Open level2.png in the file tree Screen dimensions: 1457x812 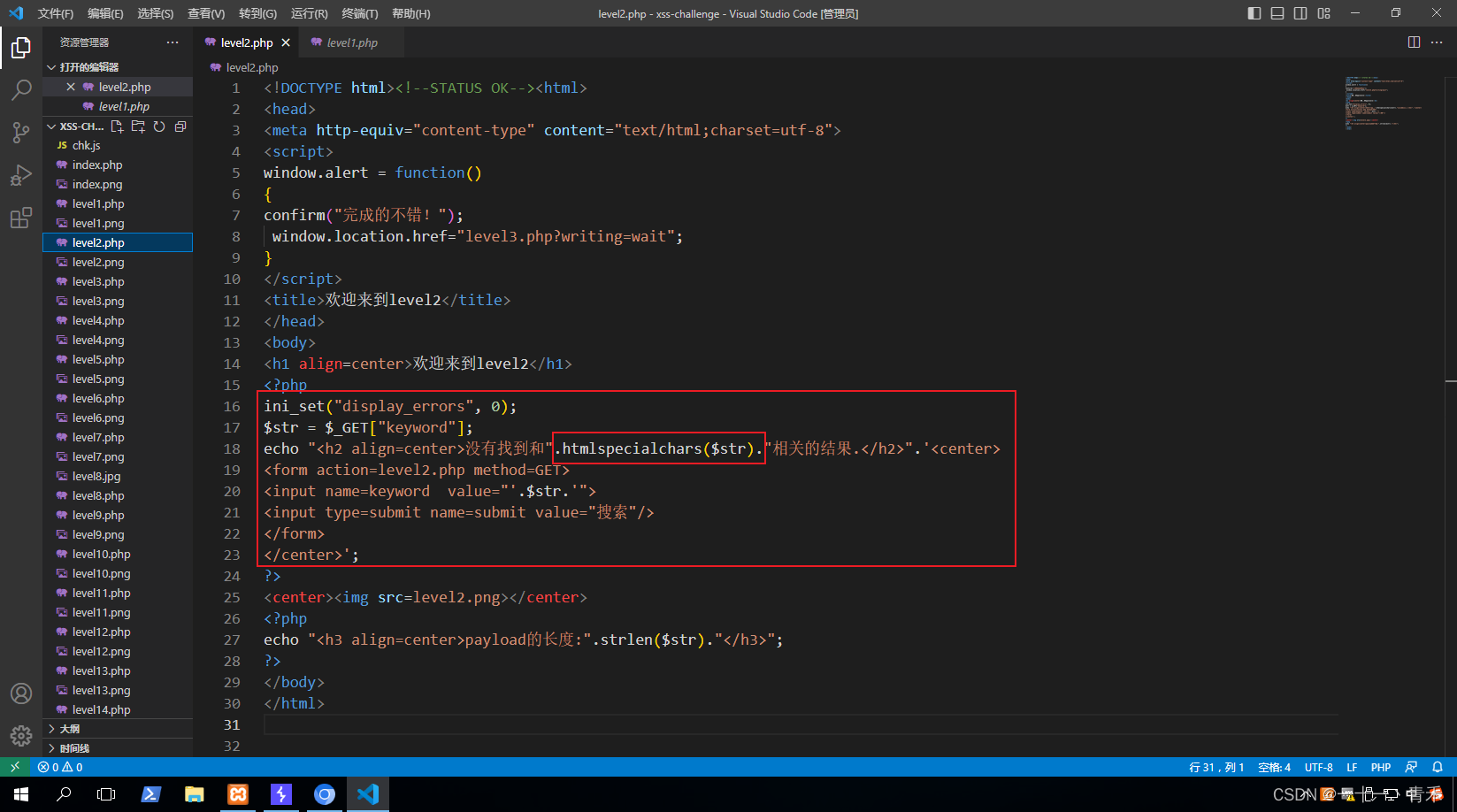[118, 262]
